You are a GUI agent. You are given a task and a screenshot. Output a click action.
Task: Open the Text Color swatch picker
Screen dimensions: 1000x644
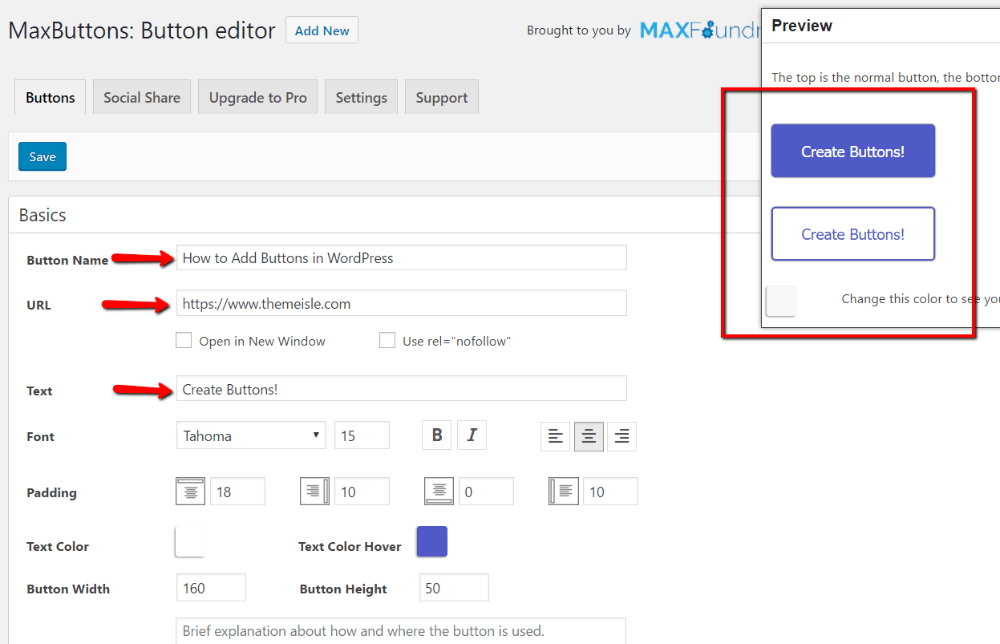pos(190,541)
